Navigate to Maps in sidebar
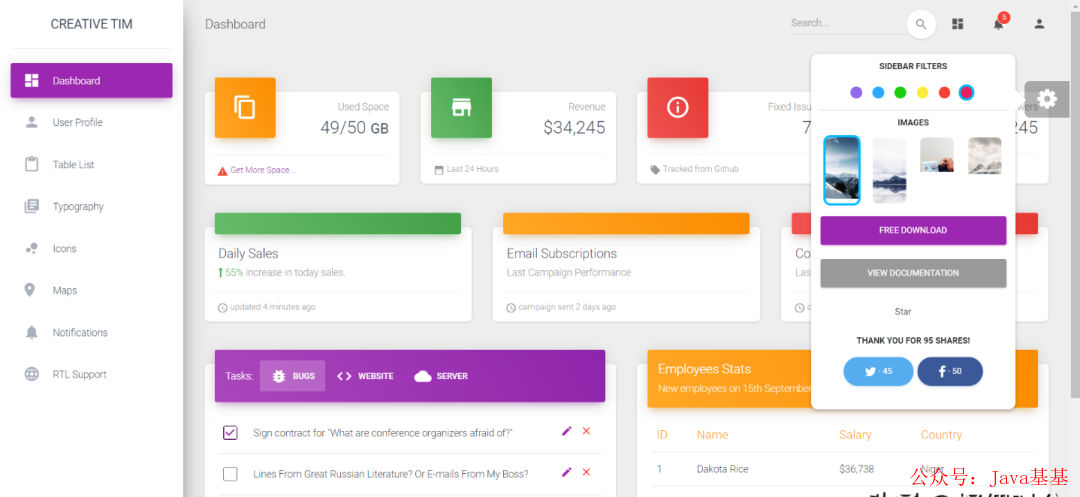Viewport: 1080px width, 497px height. 92,290
